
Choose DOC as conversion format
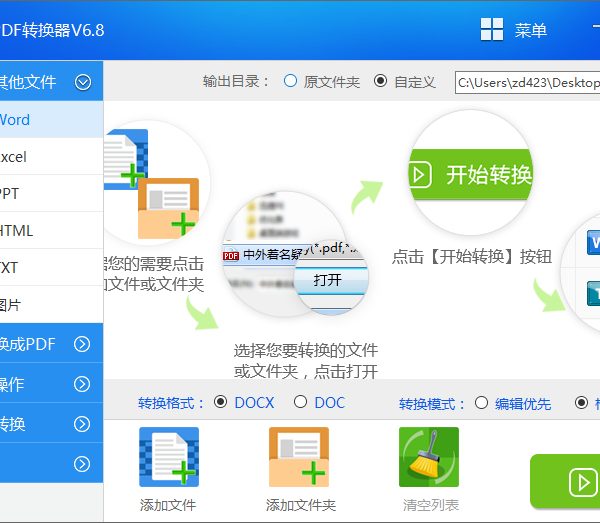299,402
